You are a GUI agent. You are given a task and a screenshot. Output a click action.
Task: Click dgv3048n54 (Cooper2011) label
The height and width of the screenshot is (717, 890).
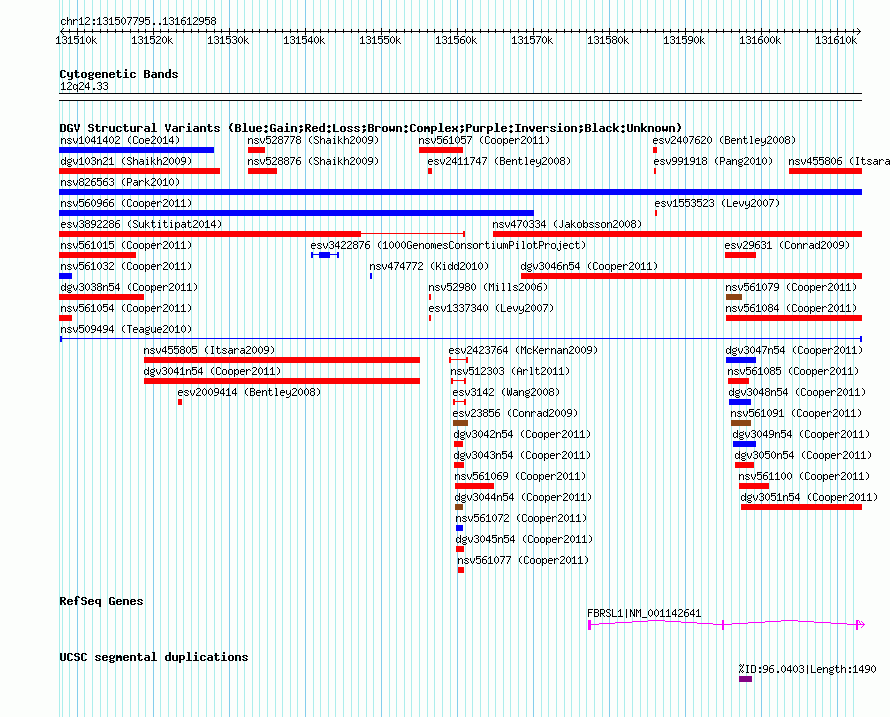click(797, 392)
